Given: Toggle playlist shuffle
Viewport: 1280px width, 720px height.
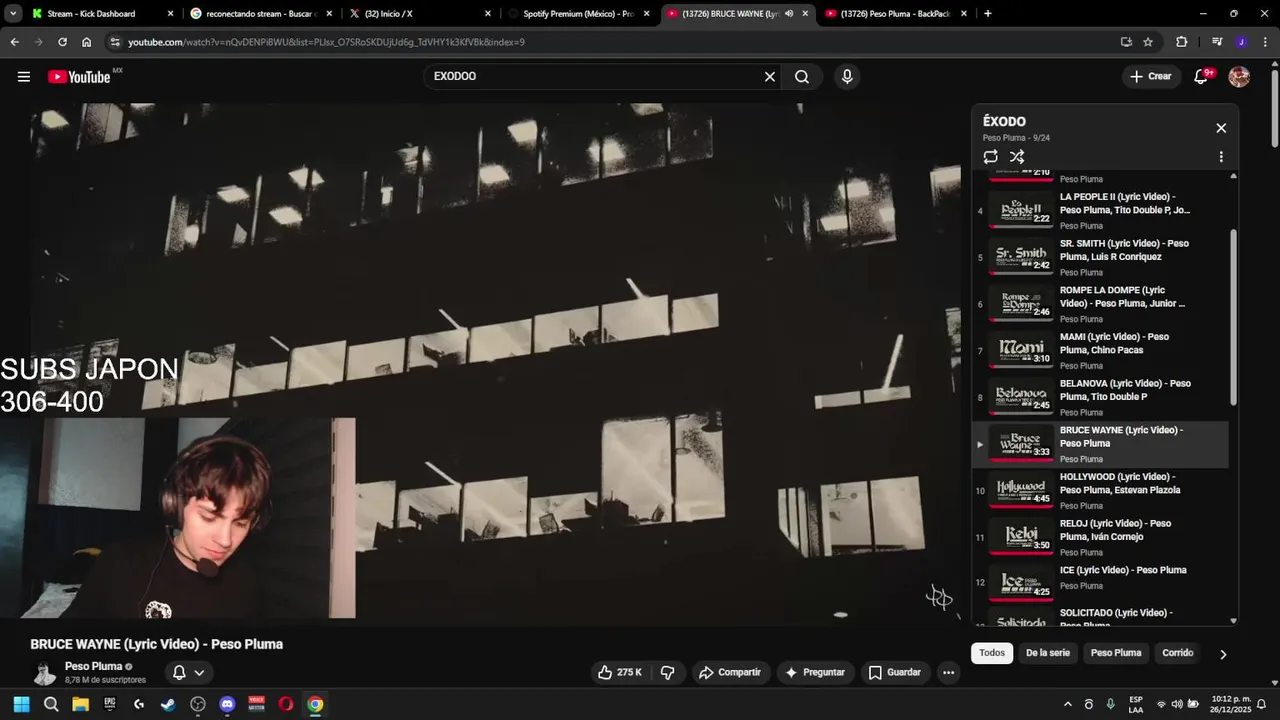Looking at the screenshot, I should [1017, 157].
